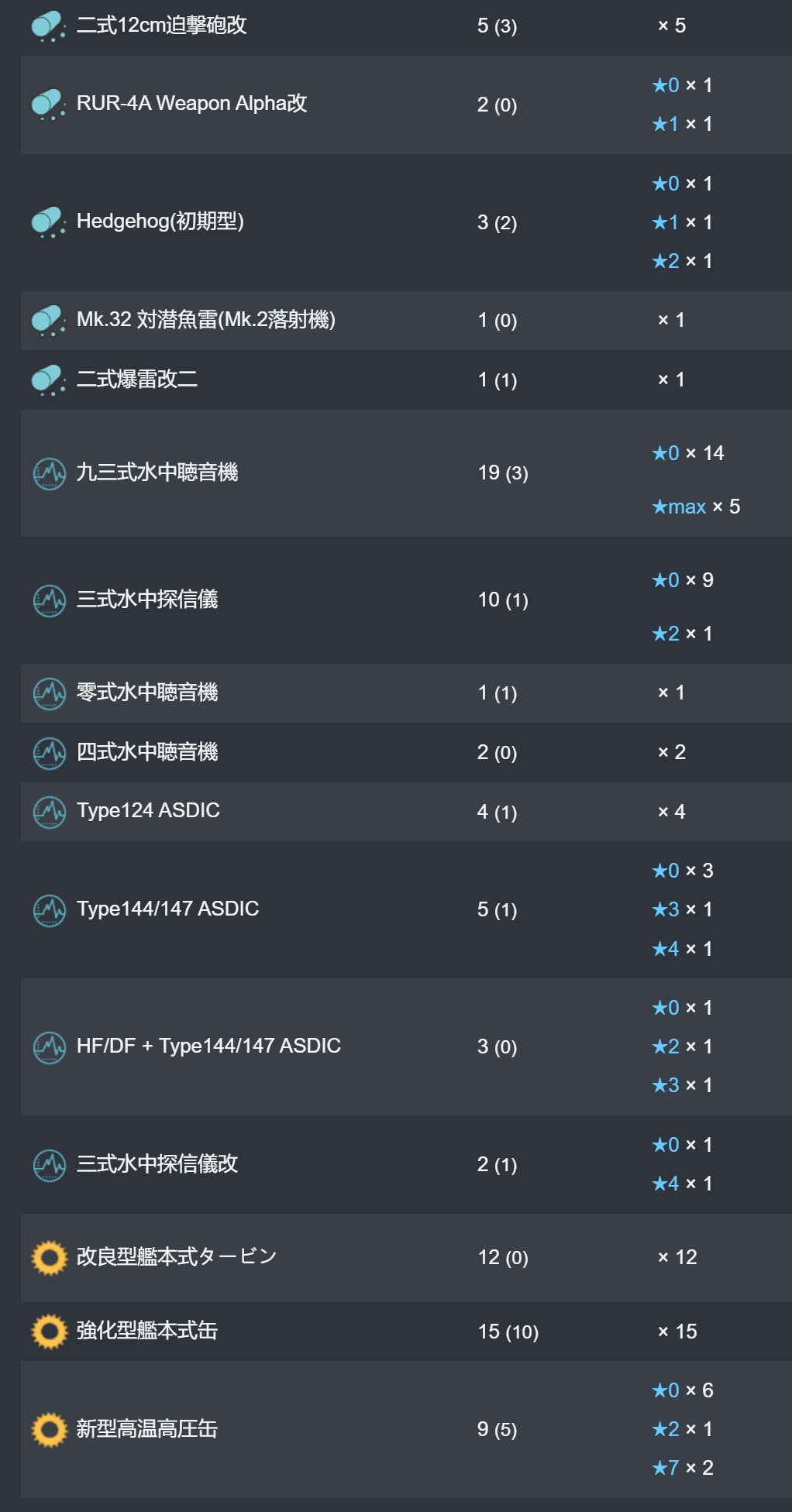This screenshot has width=792, height=1512.
Task: Select the Mk.32 対潜魚雷(Mk.2落射機) row name
Action: click(206, 320)
